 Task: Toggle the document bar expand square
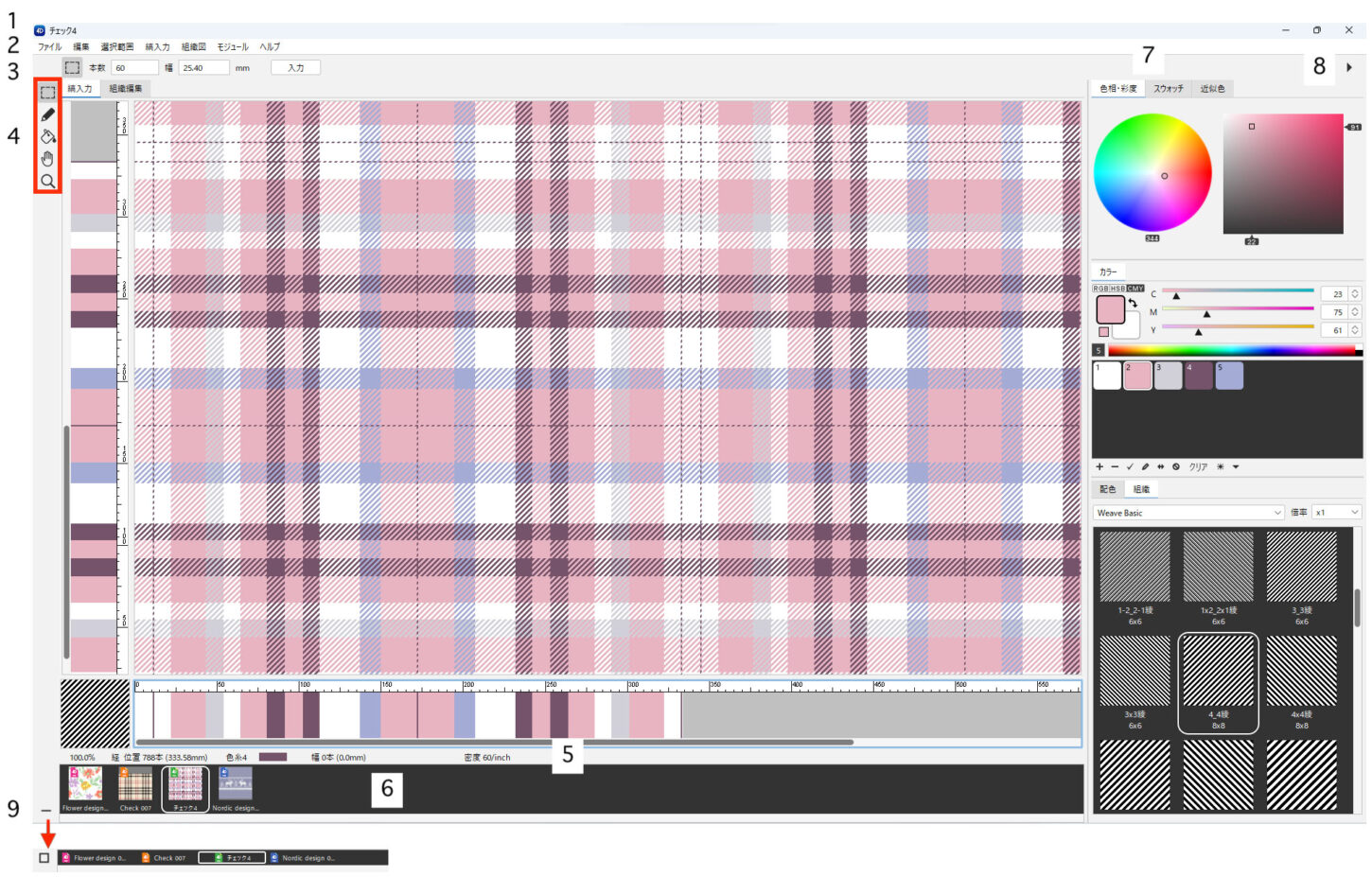point(44,858)
